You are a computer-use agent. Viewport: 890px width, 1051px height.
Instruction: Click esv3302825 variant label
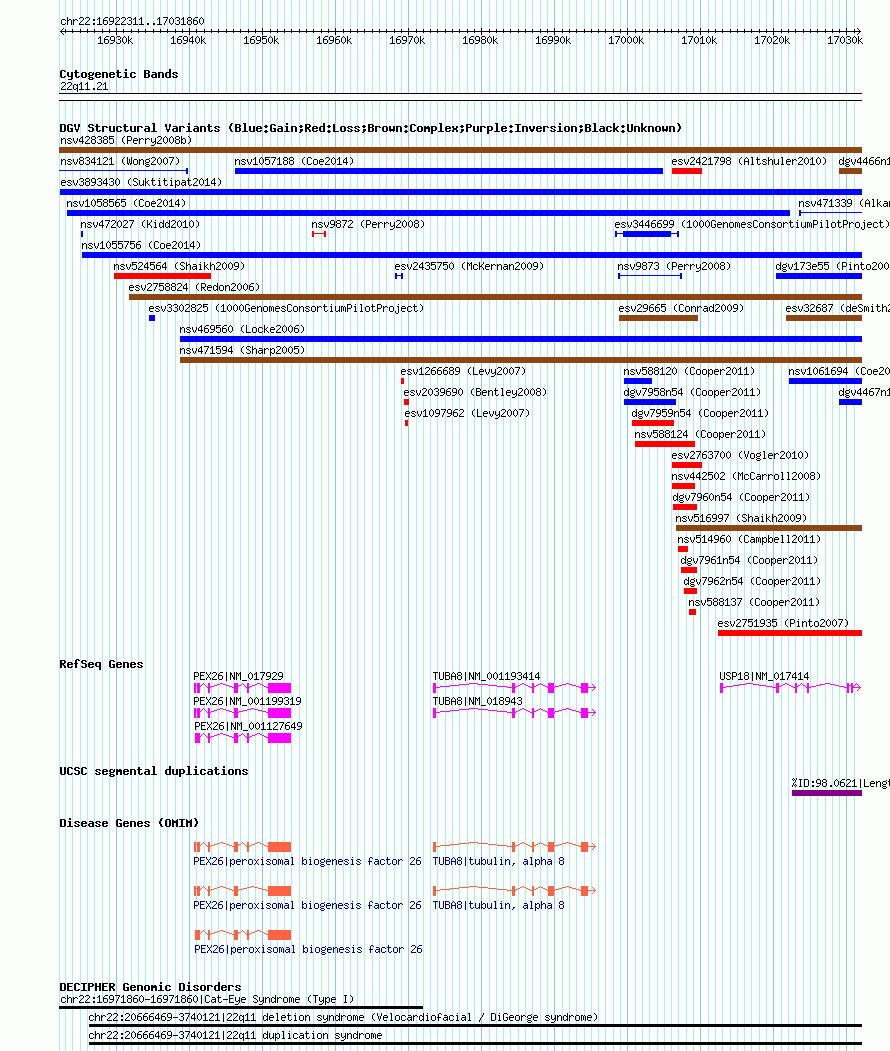point(286,308)
